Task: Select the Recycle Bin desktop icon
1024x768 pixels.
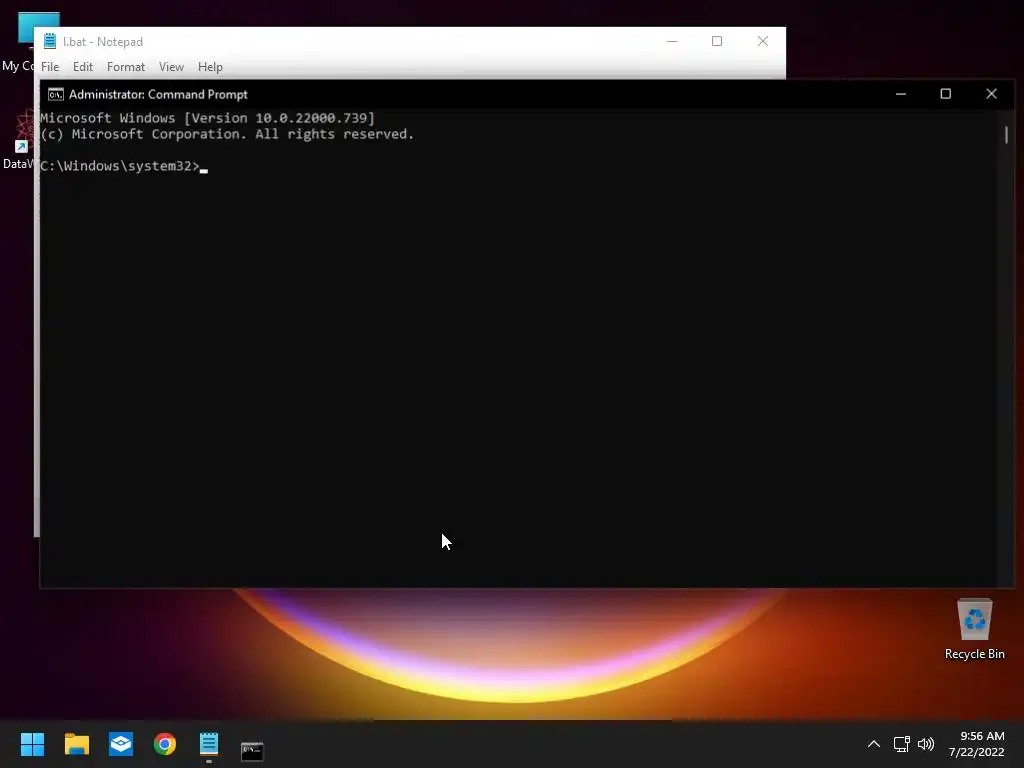Action: (x=974, y=630)
